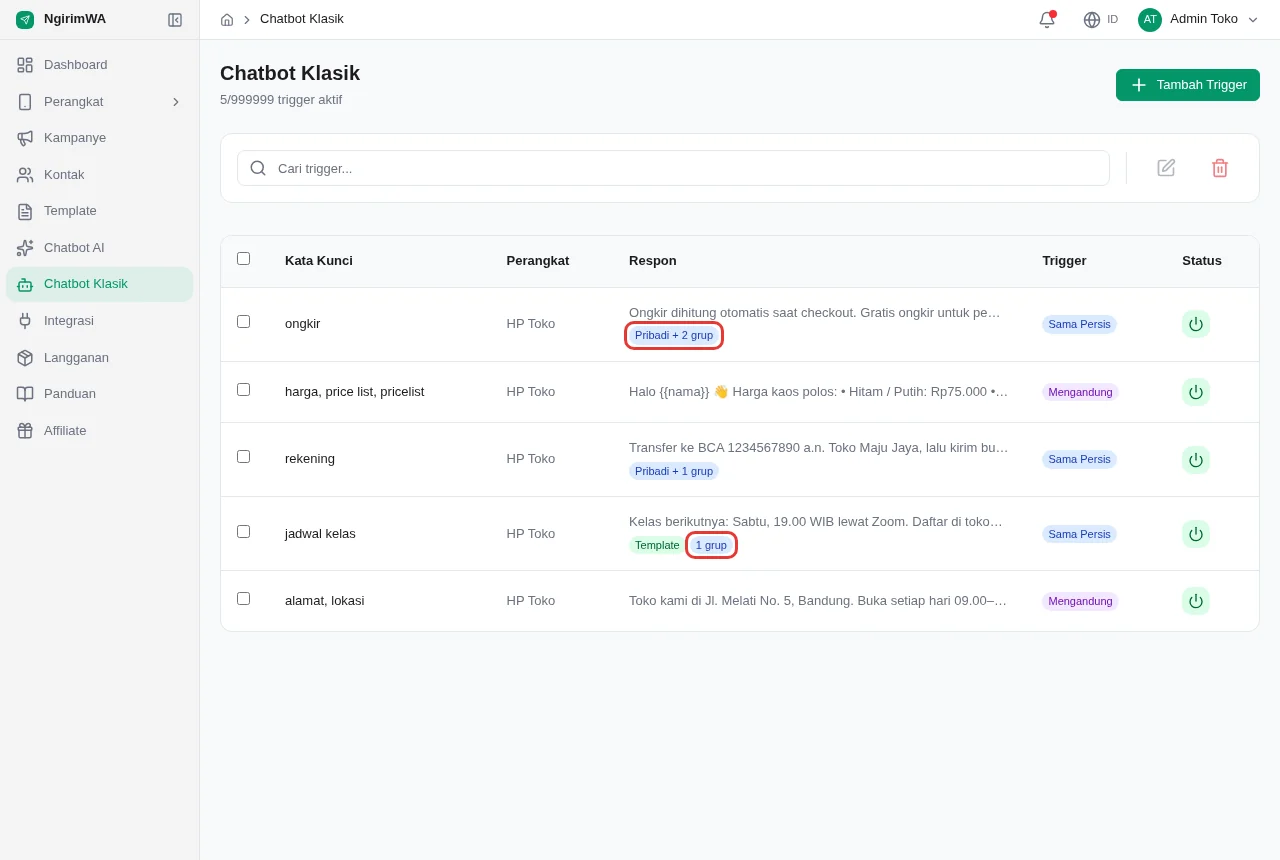Open Affiliate in sidebar

[x=100, y=431]
